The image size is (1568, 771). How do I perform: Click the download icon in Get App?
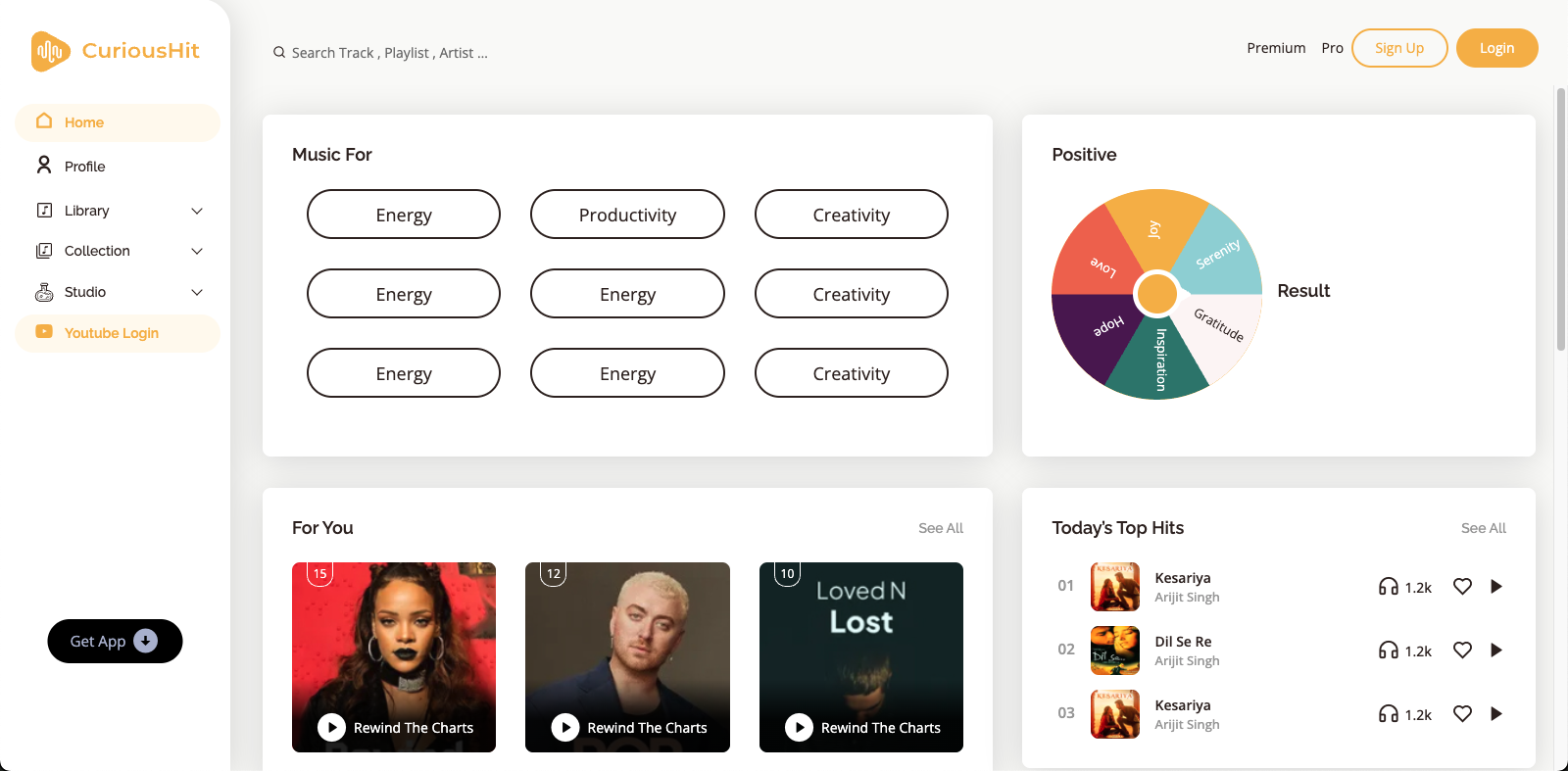pyautogui.click(x=145, y=641)
